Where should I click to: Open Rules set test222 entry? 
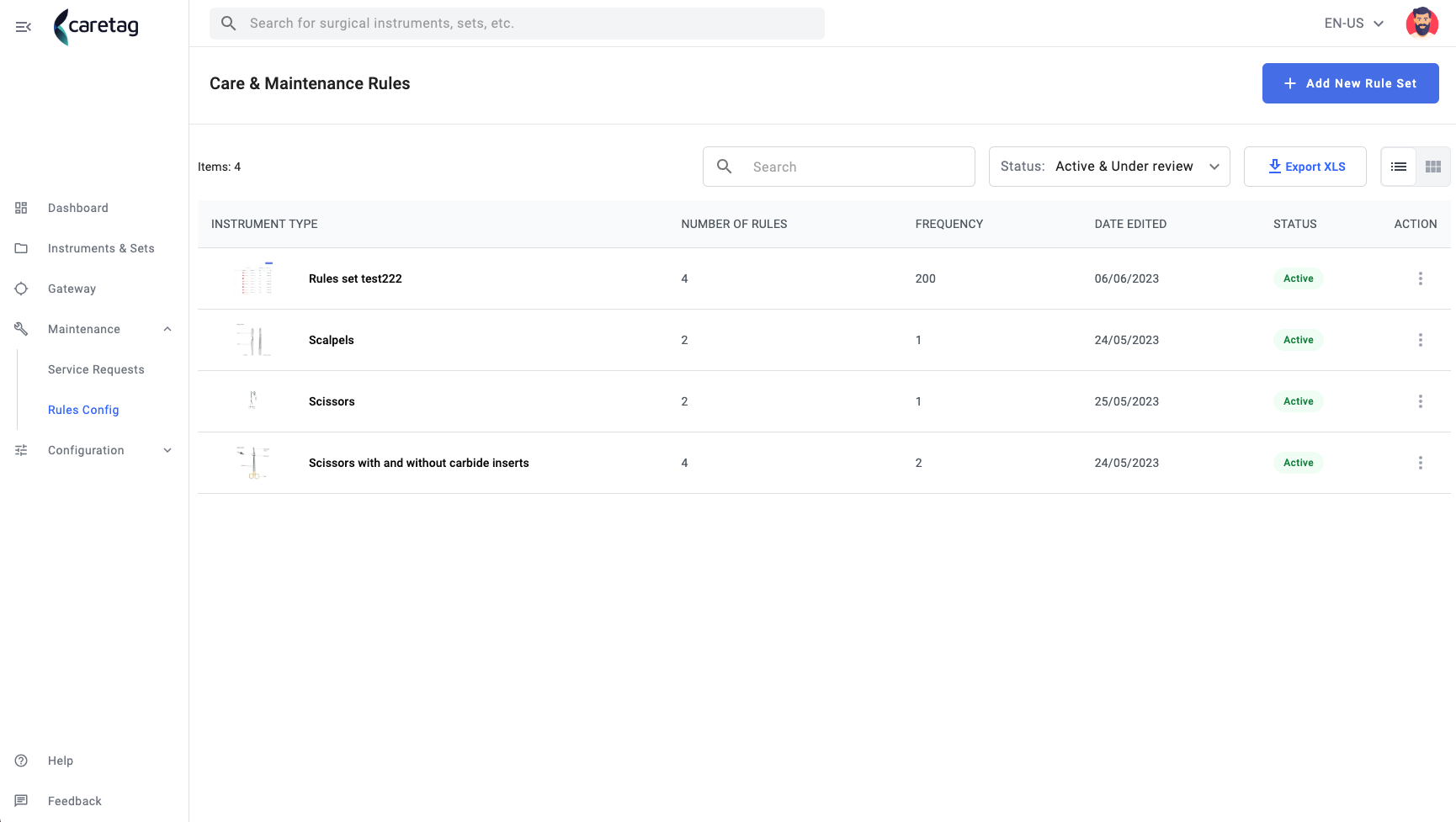tap(355, 278)
